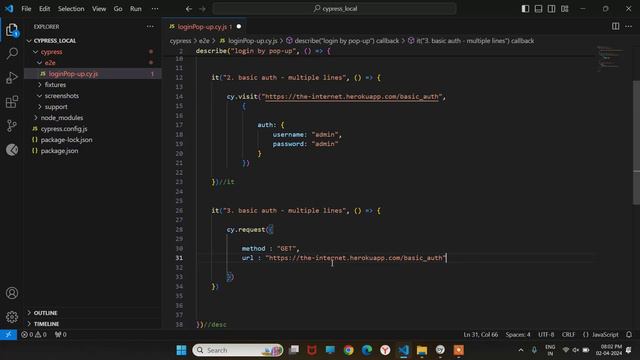Change line endings via CRLF

(x=568, y=335)
